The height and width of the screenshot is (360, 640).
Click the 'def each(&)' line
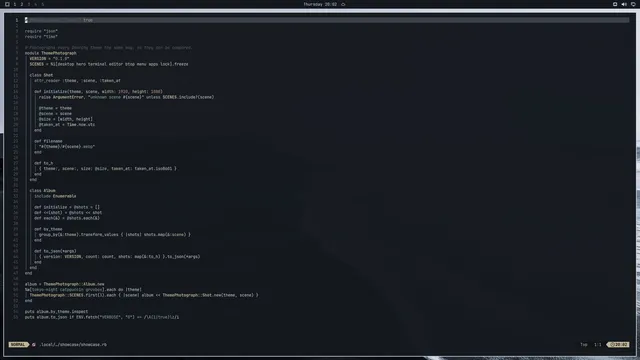[67, 218]
